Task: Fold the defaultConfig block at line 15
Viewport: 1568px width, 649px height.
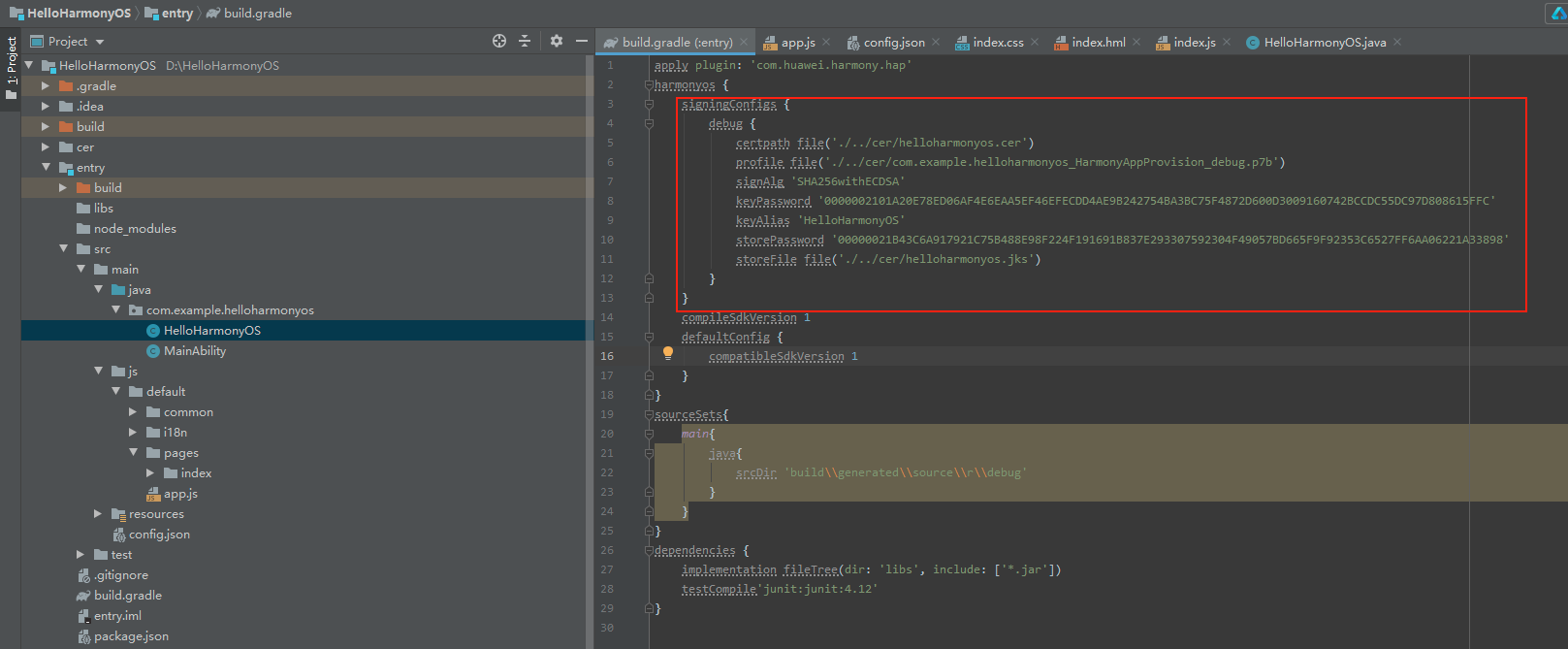Action: pos(649,337)
